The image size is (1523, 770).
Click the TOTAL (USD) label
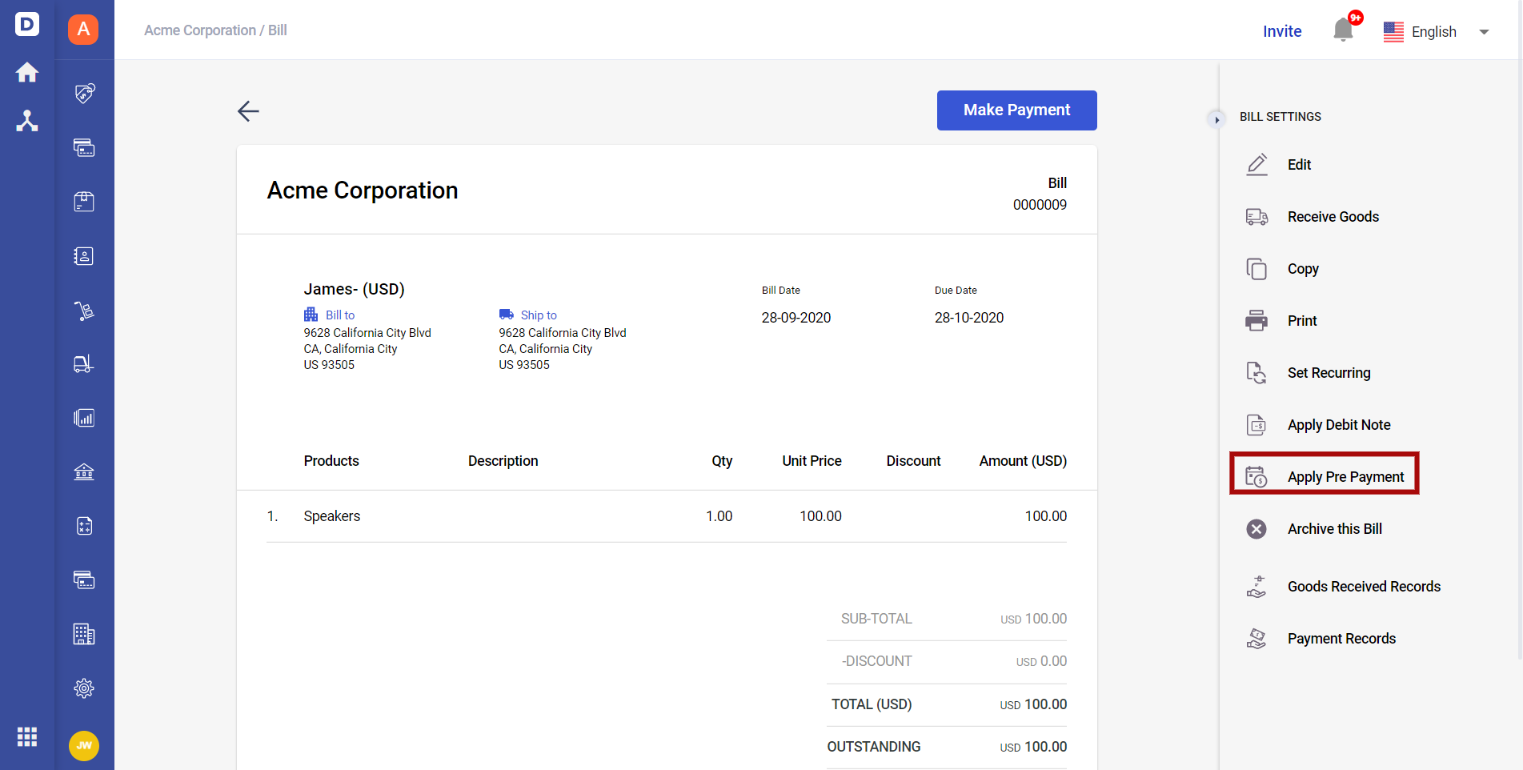point(872,704)
